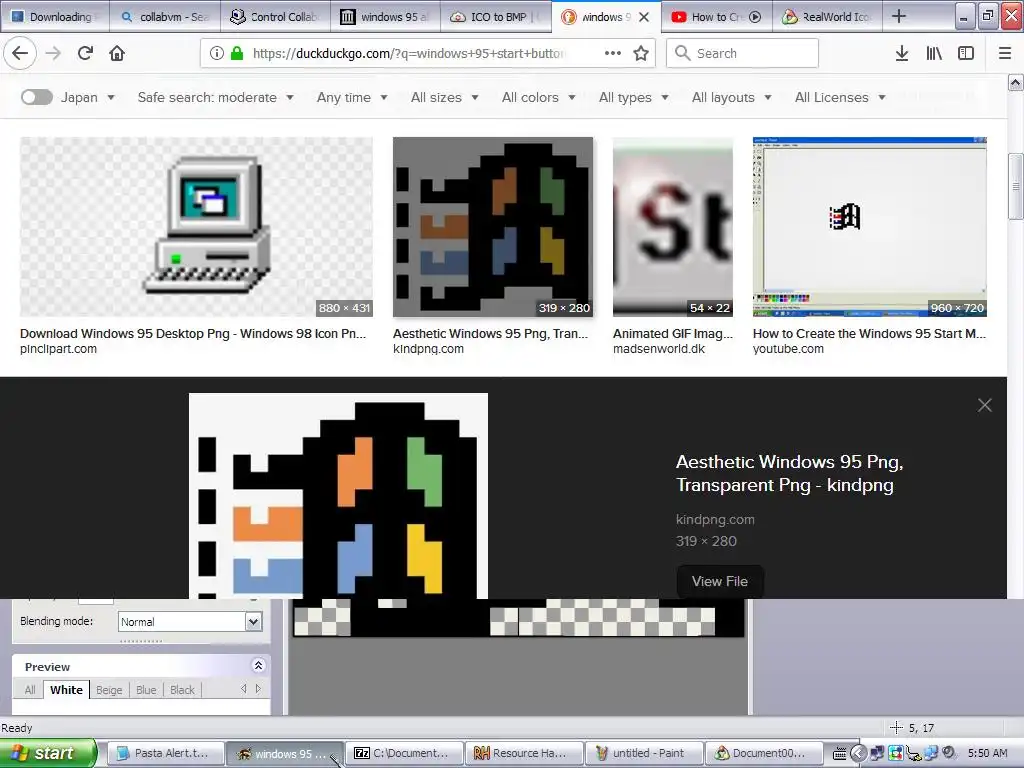Switch to untitled - Paint taskbar window
This screenshot has height=768, width=1024.
point(644,753)
